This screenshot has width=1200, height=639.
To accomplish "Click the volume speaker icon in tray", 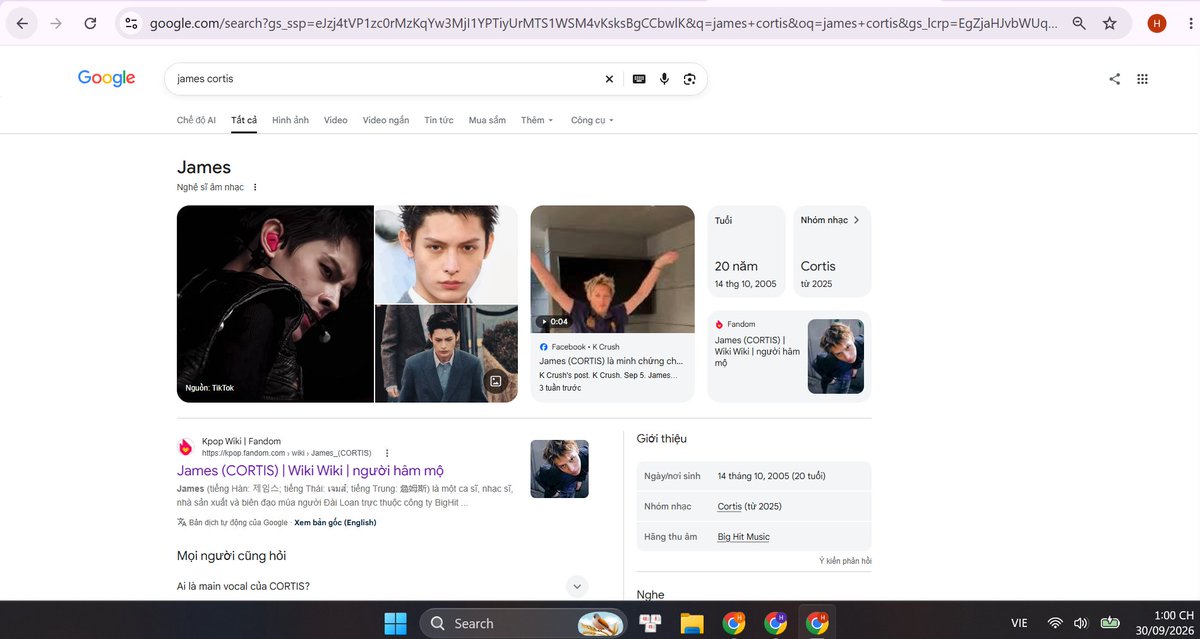I will pos(1080,623).
